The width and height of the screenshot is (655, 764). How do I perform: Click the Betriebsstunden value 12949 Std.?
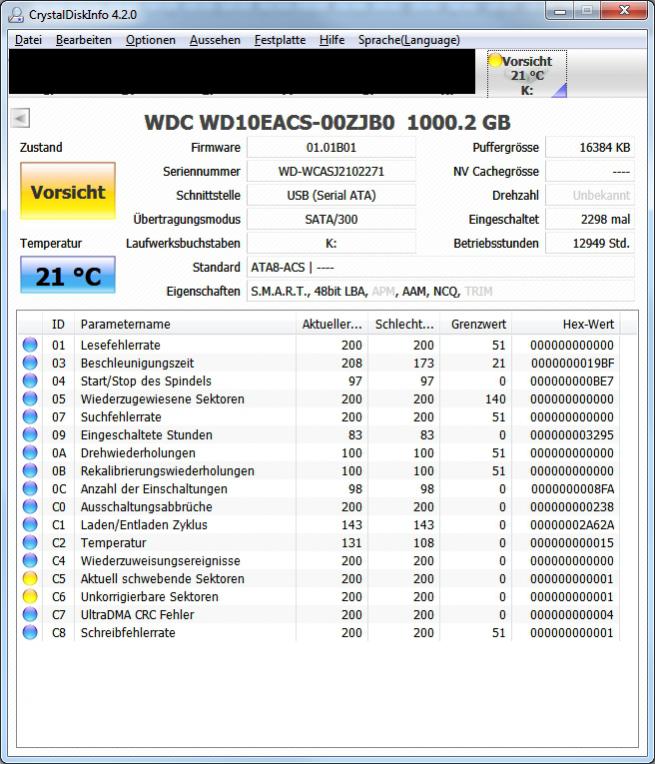point(590,243)
